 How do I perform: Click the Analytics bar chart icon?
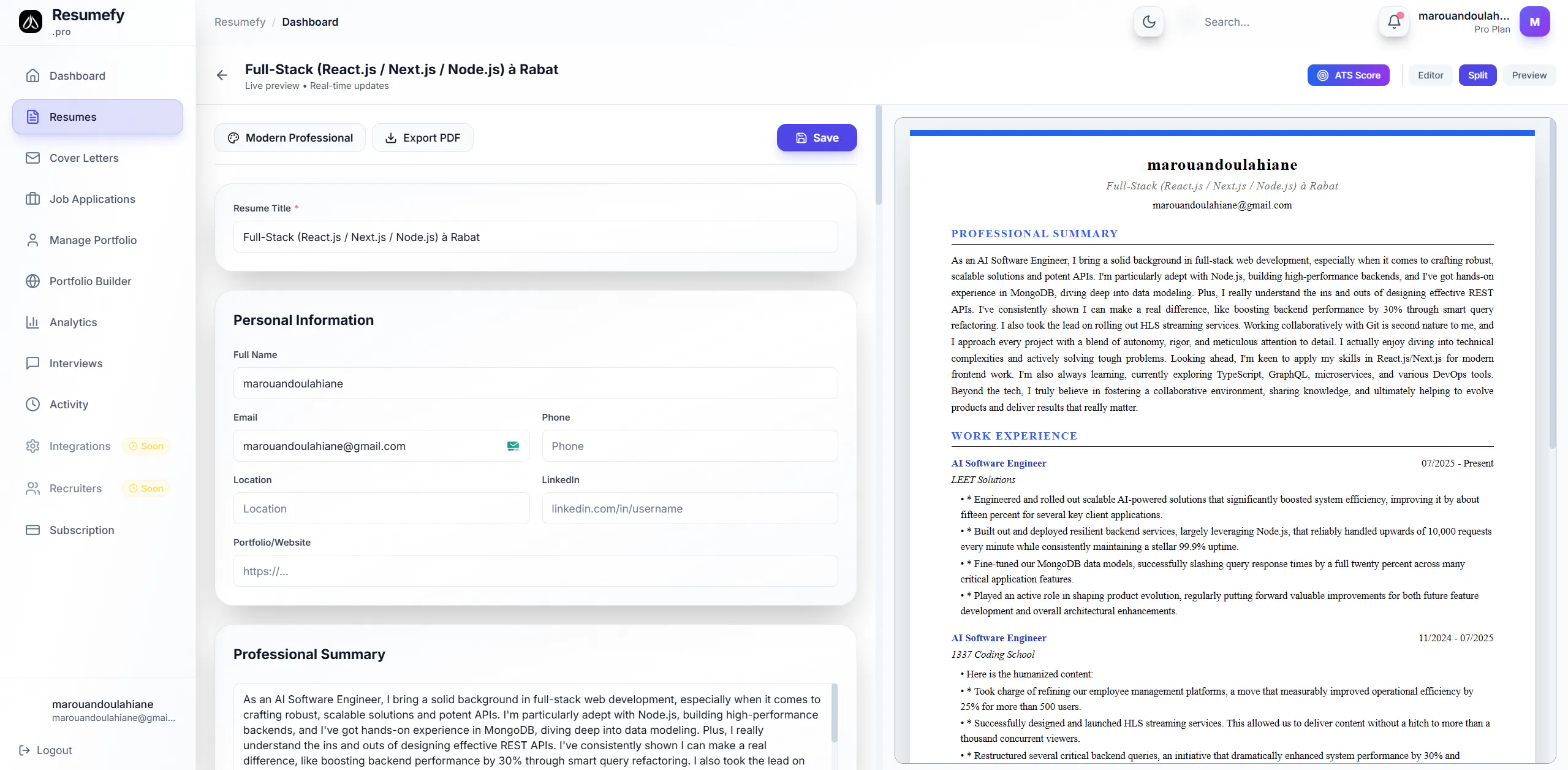pyautogui.click(x=32, y=322)
